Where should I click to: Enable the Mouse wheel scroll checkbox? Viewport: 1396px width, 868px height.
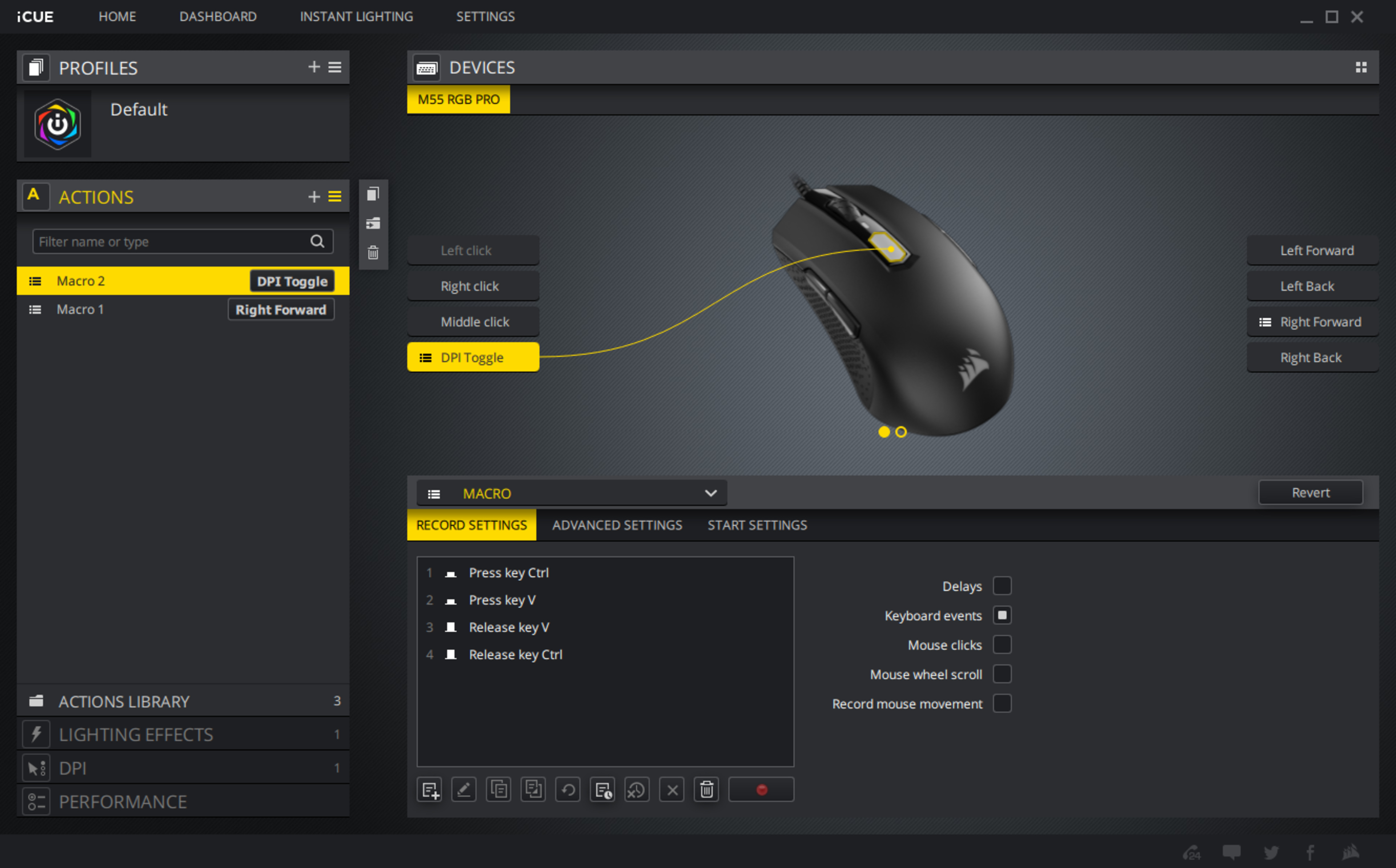[1002, 674]
